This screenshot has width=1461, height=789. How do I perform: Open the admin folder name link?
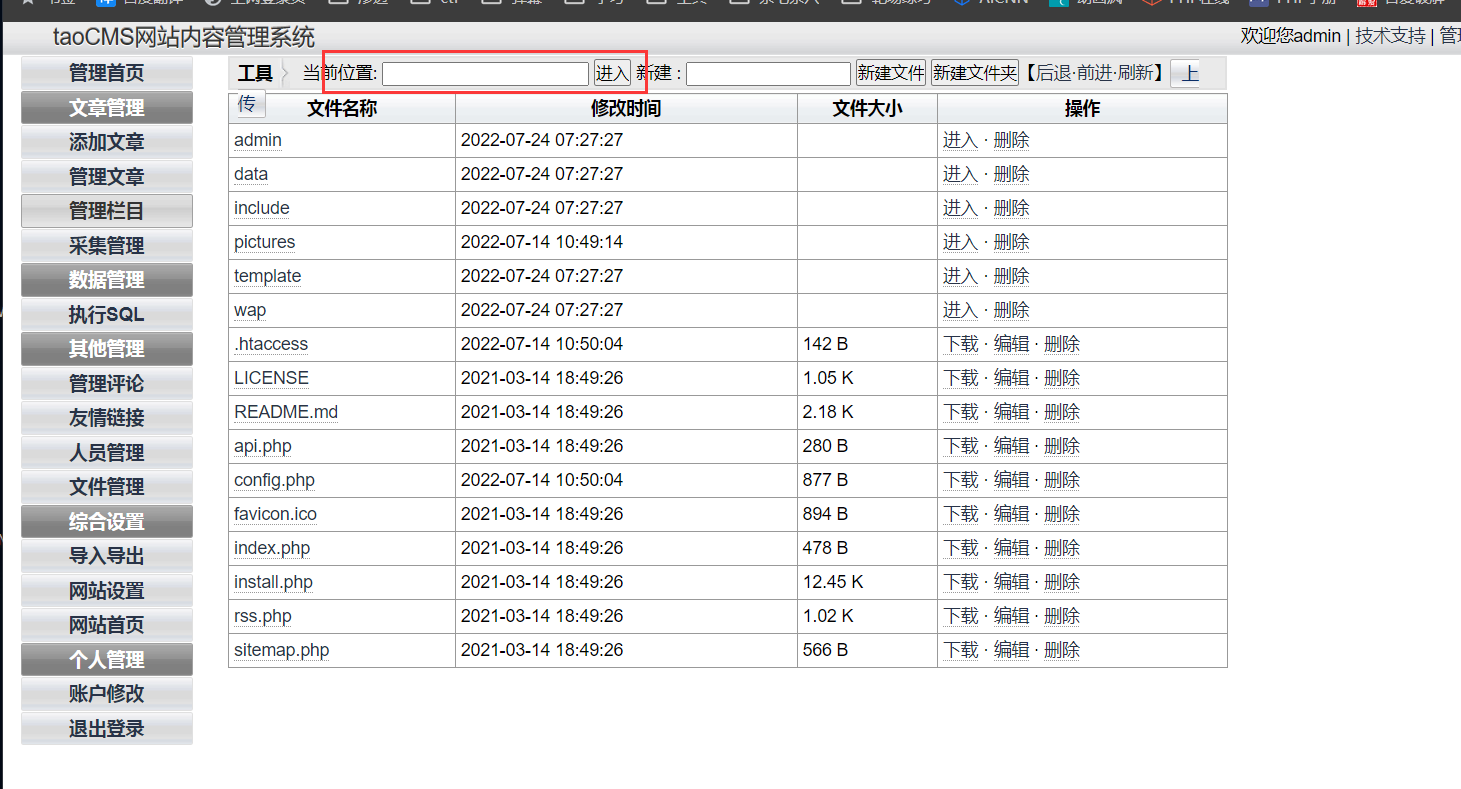click(258, 140)
